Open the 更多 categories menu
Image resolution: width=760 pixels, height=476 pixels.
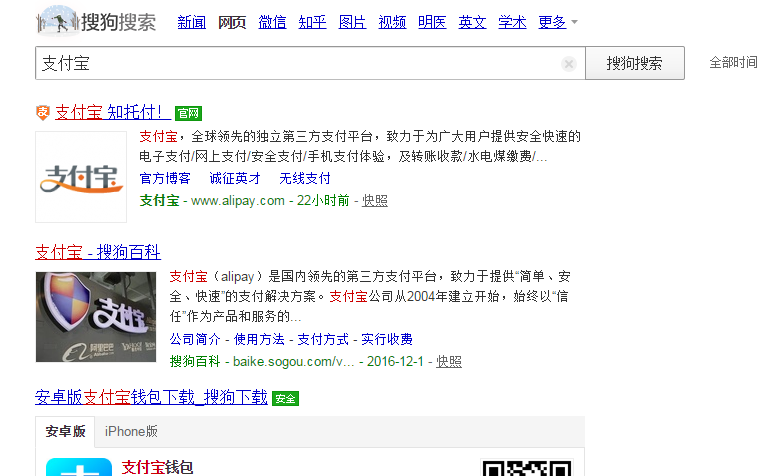[552, 22]
